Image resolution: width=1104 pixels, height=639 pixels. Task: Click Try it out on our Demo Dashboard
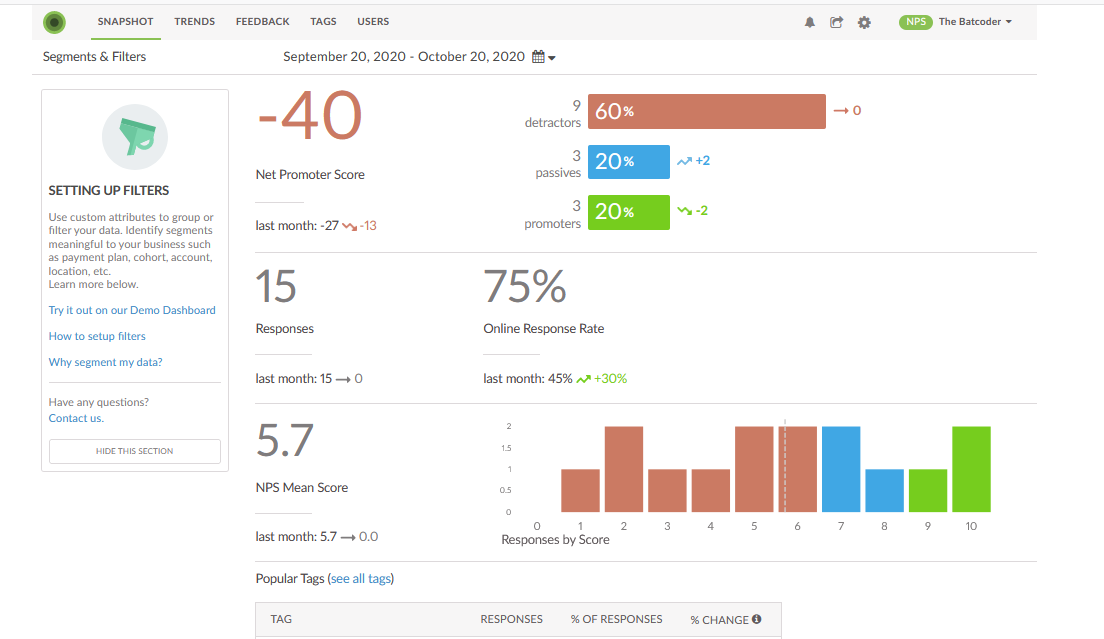(132, 310)
